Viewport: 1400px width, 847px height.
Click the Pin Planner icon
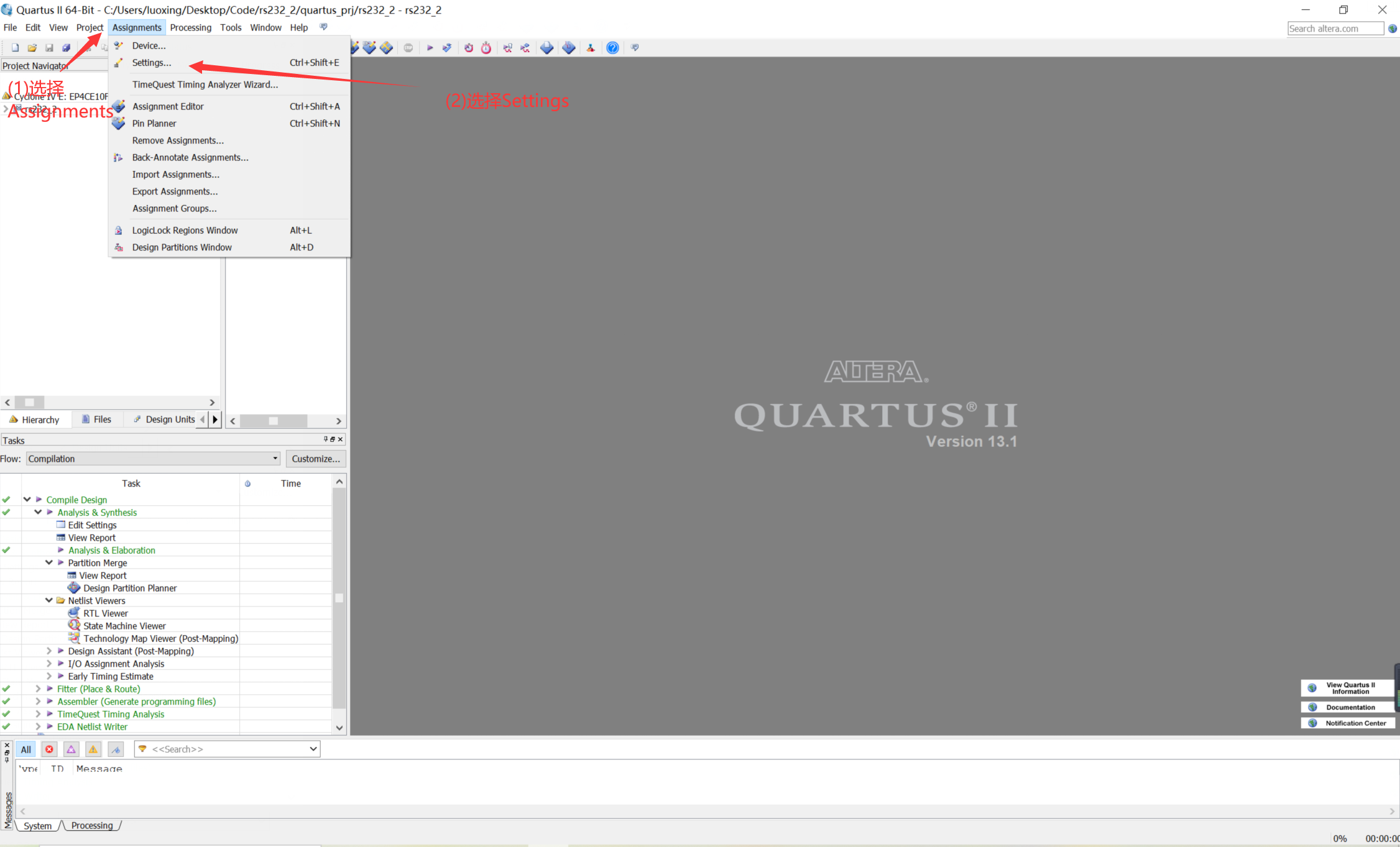119,123
